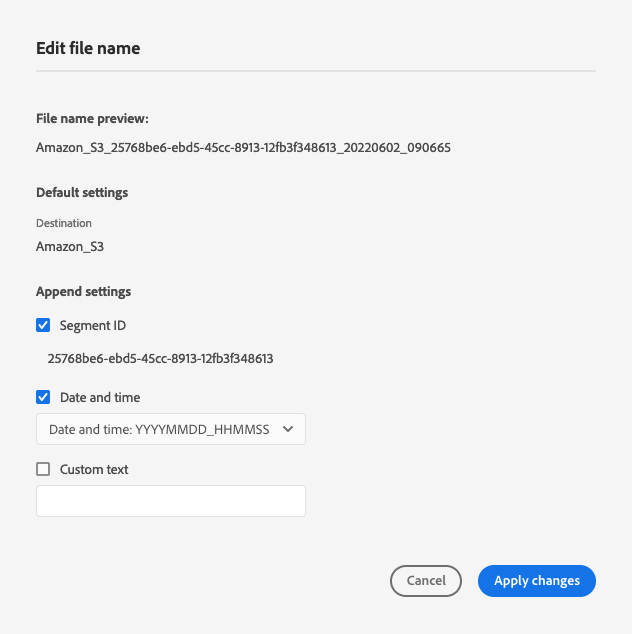Click the Destination field label
This screenshot has height=634, width=632.
click(64, 223)
